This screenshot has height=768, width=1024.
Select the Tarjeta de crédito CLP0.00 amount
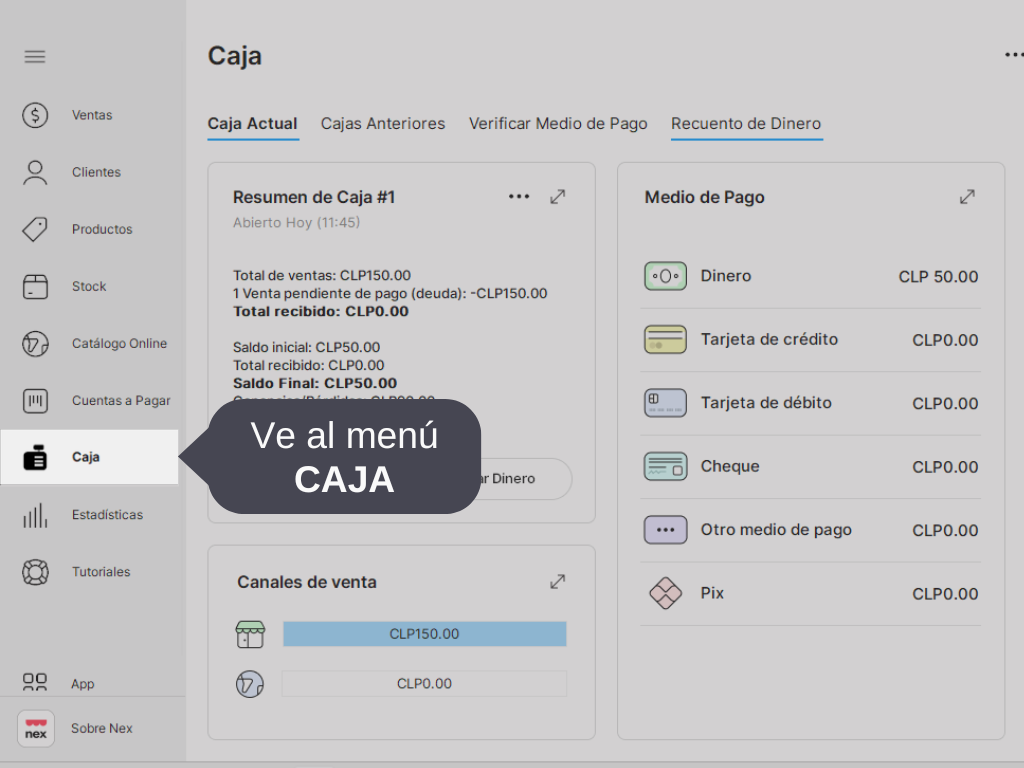(945, 340)
